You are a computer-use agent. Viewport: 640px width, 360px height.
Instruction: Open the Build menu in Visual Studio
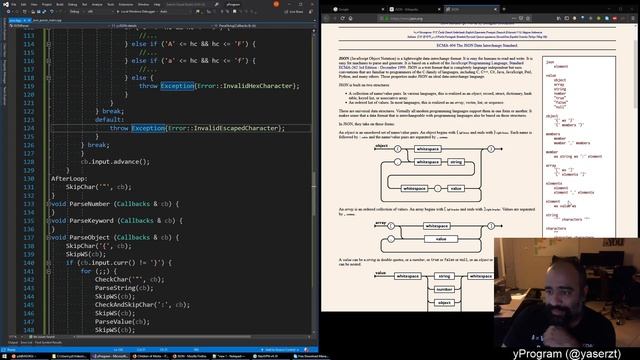(x=60, y=4)
